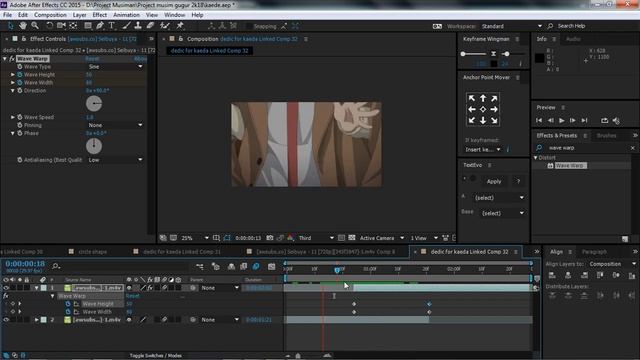Select the Unified Camera tool
The height and width of the screenshot is (360, 640).
(x=61, y=26)
